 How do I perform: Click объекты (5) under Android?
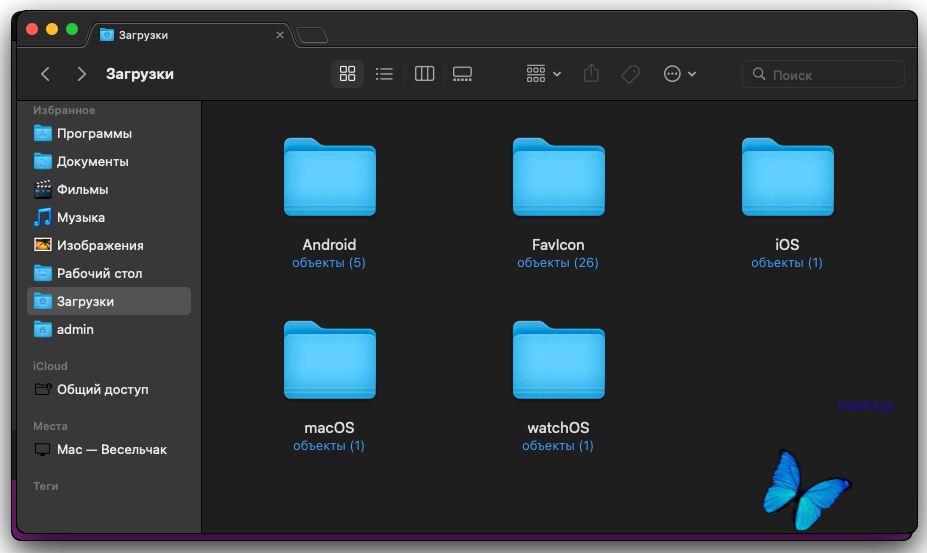[329, 263]
